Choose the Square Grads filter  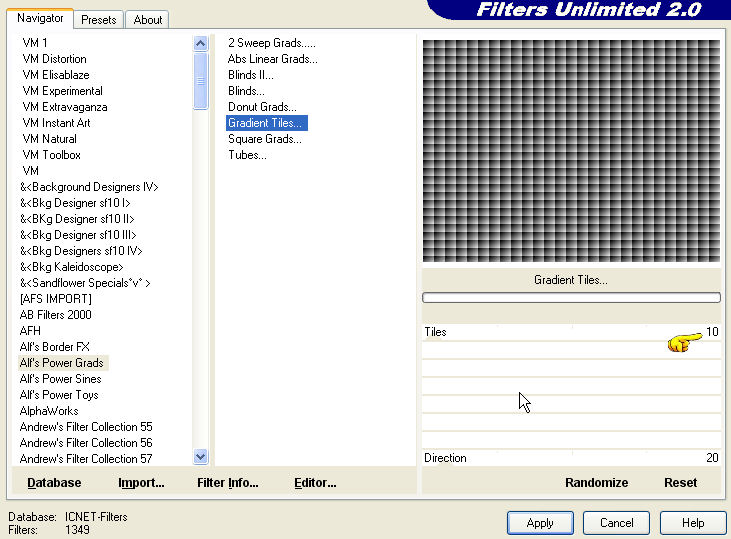point(265,139)
